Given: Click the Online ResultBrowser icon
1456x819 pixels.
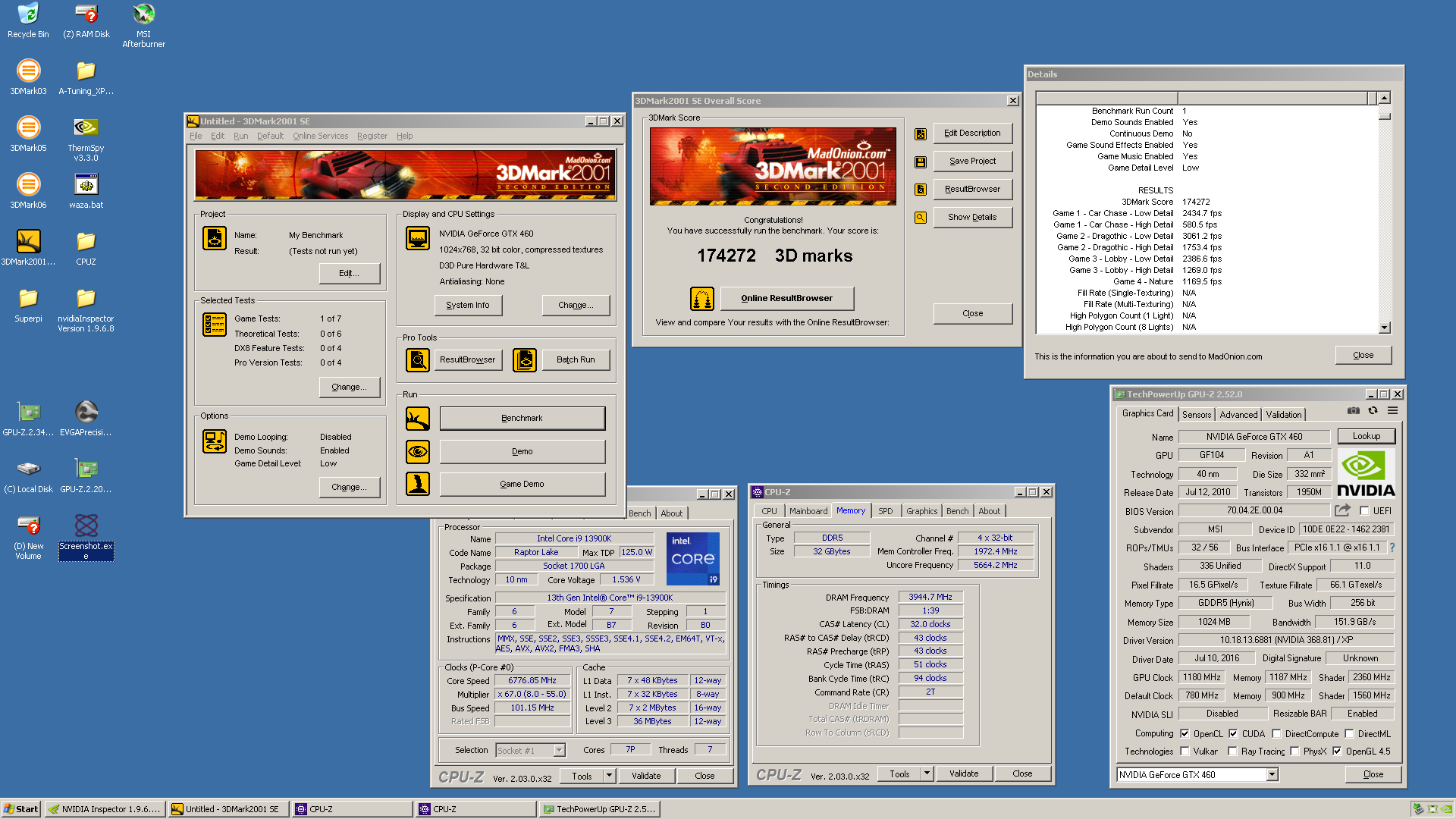Looking at the screenshot, I should [x=702, y=299].
